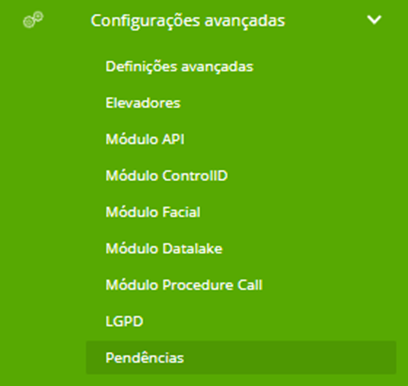This screenshot has width=408, height=386.
Task: Open Módulo Procedure Call
Action: click(184, 285)
